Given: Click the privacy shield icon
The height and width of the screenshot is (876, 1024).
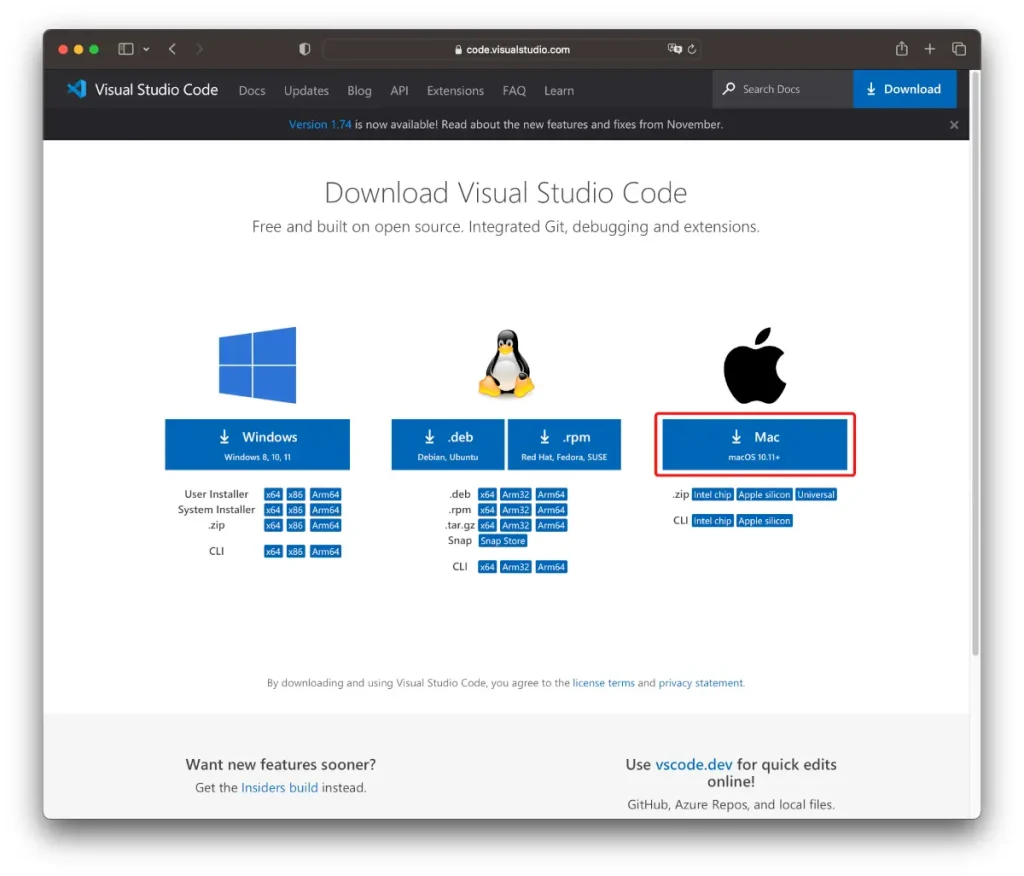Looking at the screenshot, I should (305, 49).
